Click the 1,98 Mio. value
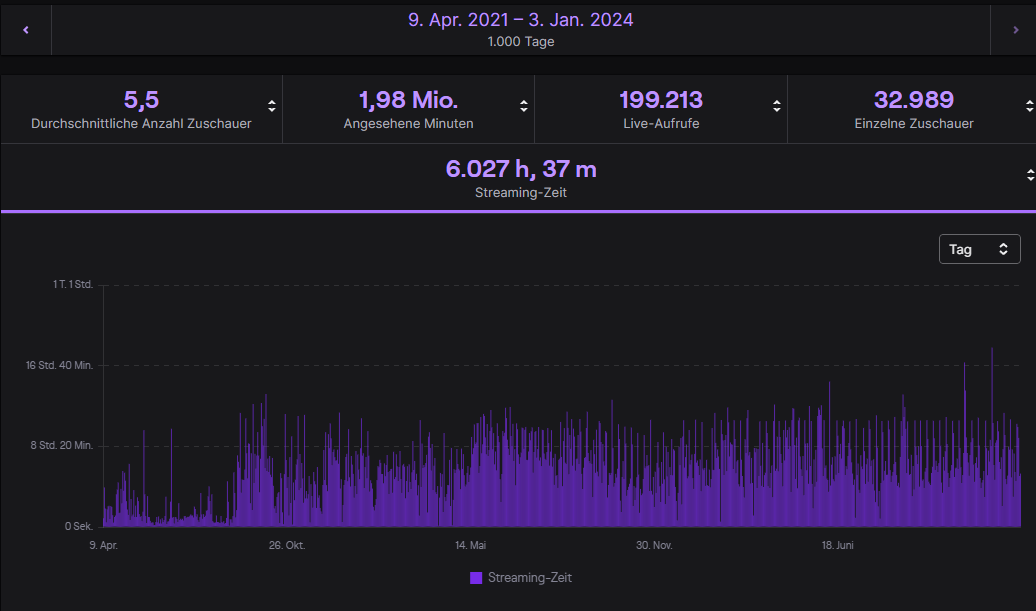The width and height of the screenshot is (1036, 611). tap(408, 100)
